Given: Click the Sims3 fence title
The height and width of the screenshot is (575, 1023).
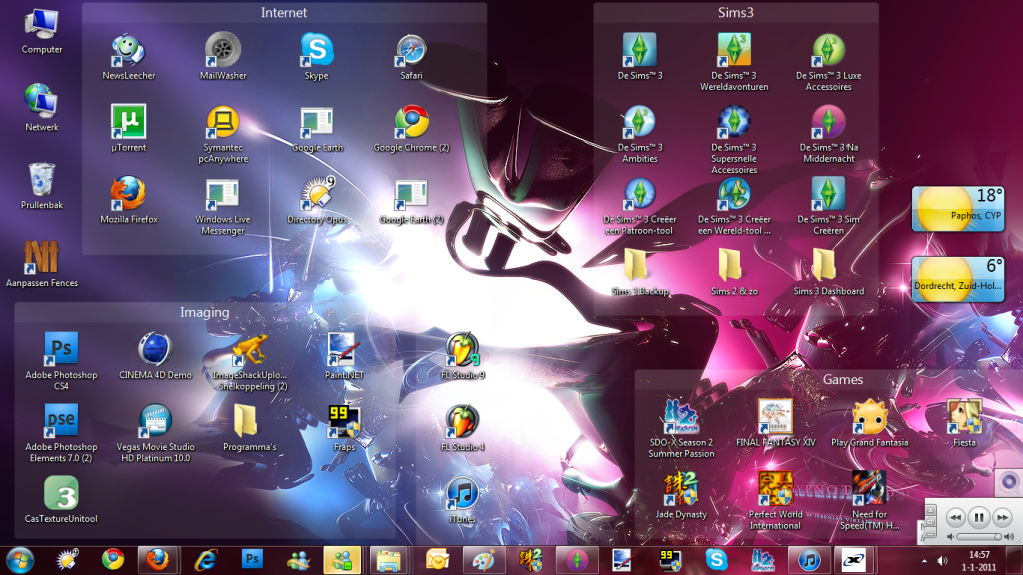Looking at the screenshot, I should (x=735, y=12).
